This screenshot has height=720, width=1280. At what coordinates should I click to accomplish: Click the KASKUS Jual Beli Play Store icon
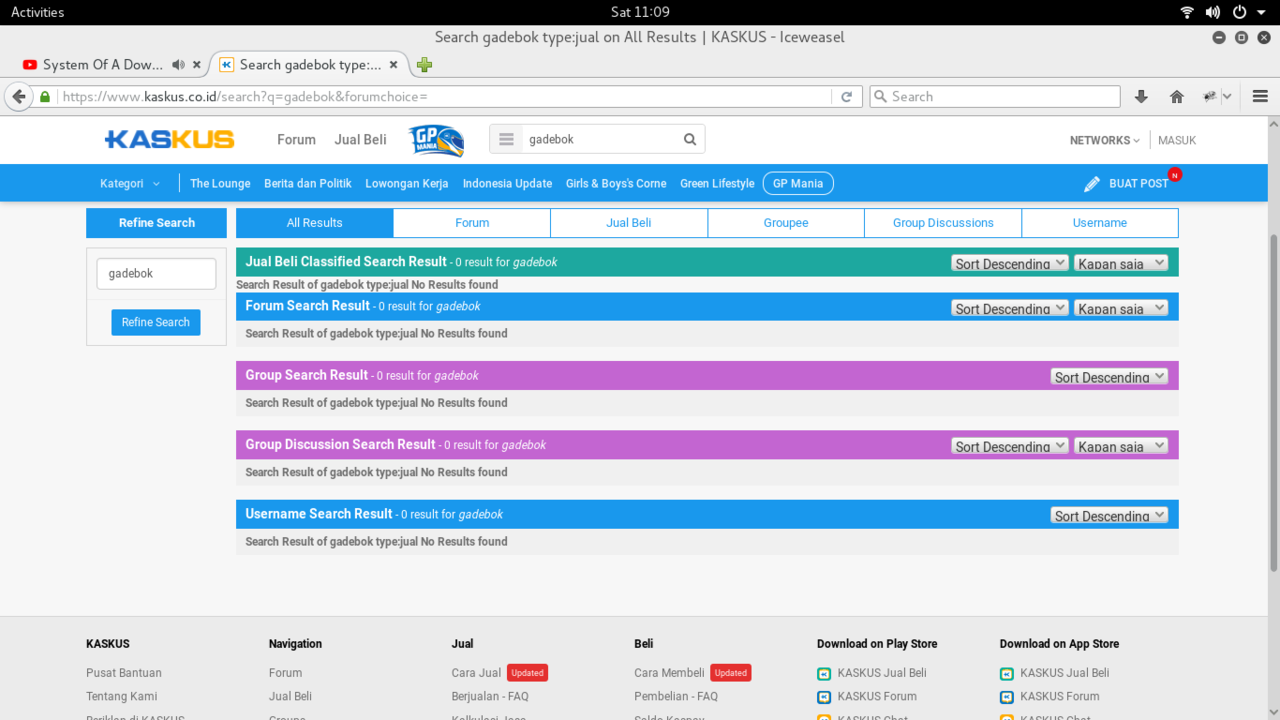(824, 674)
